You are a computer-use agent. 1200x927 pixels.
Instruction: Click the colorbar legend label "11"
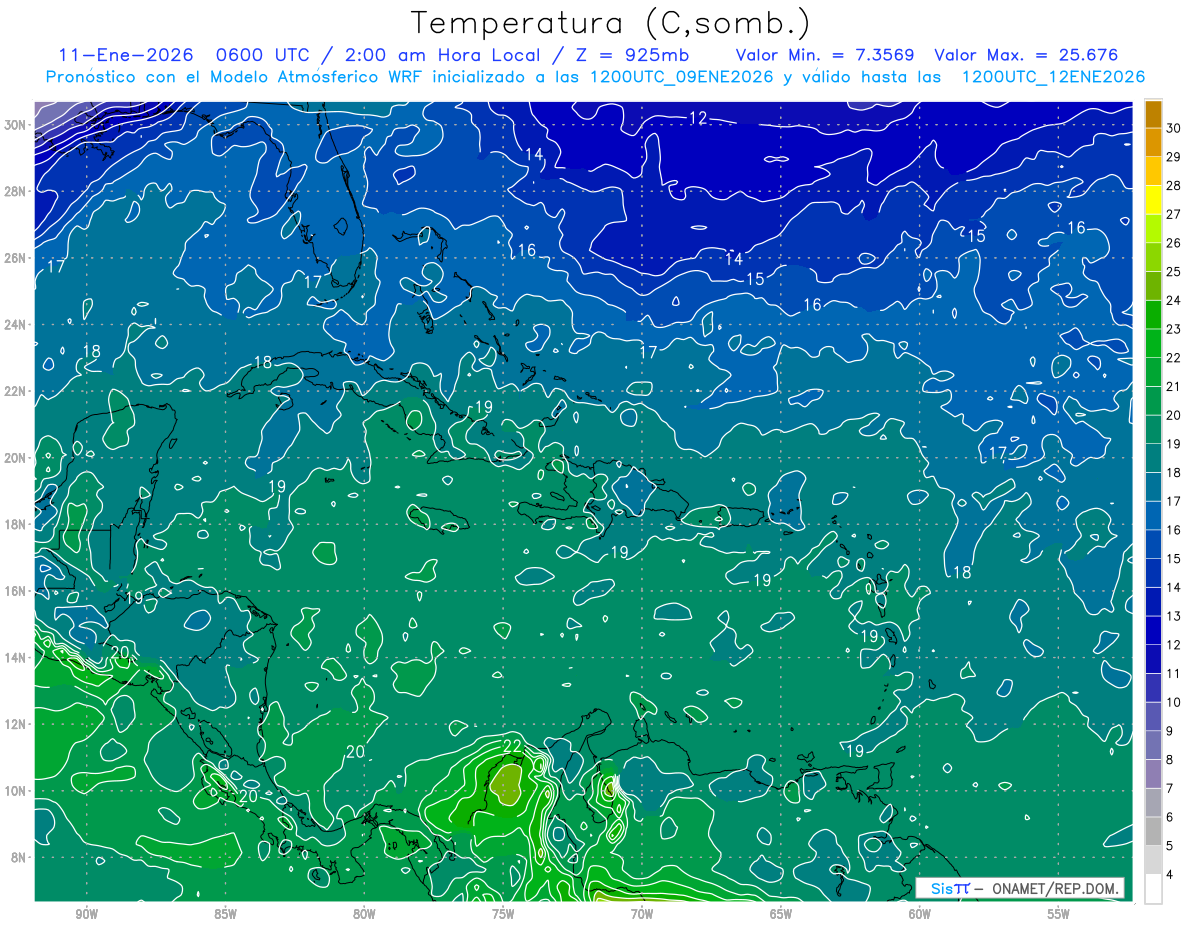click(x=1174, y=674)
